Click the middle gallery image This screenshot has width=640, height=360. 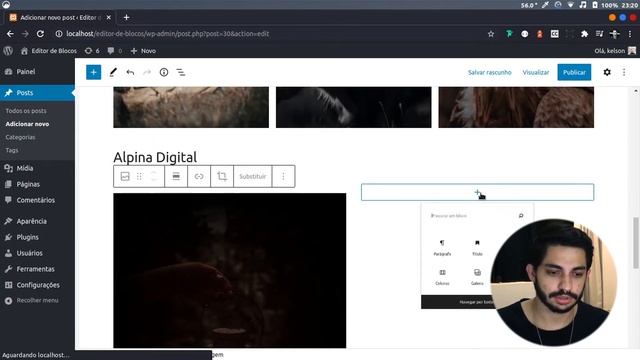point(353,107)
